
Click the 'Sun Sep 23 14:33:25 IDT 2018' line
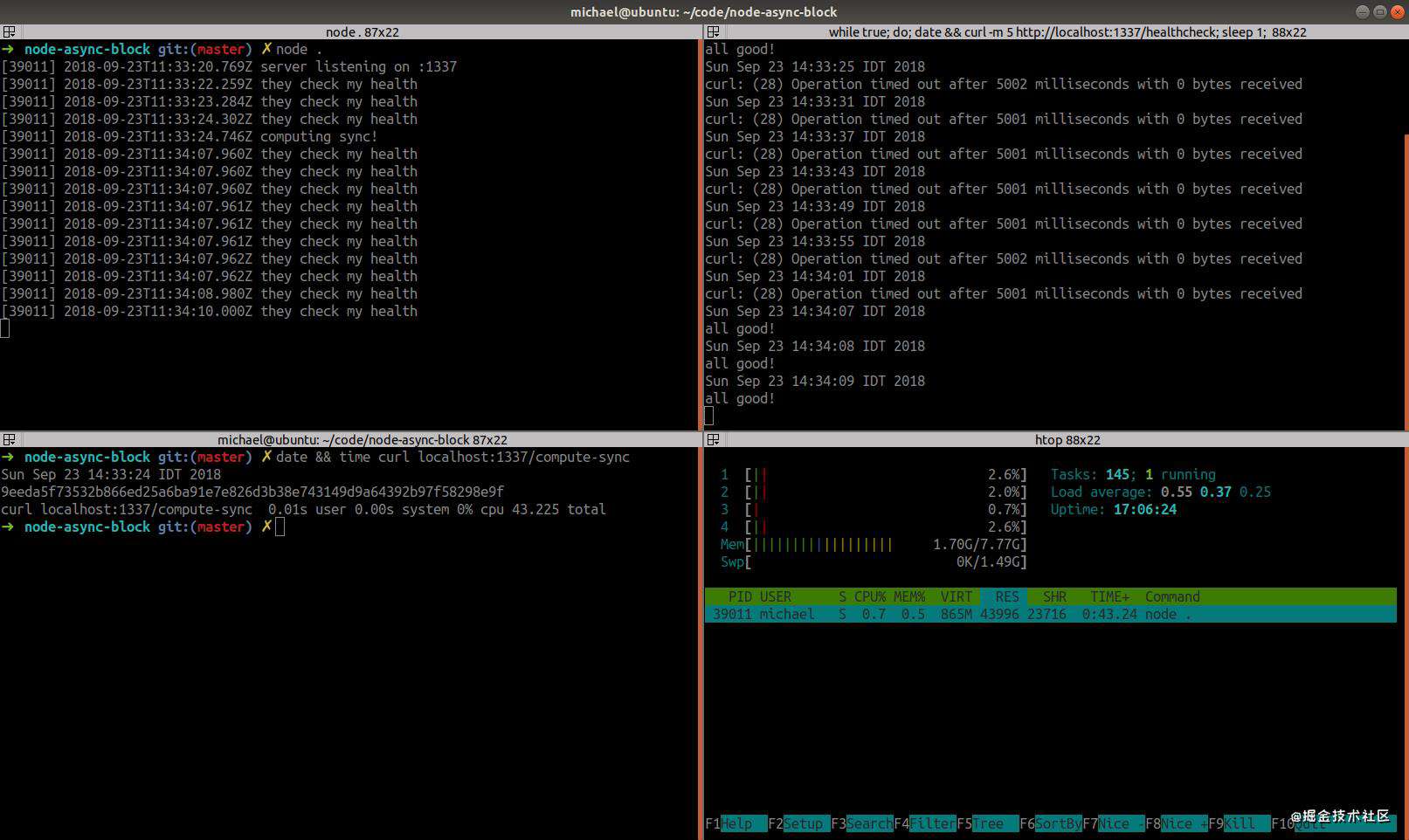815,66
